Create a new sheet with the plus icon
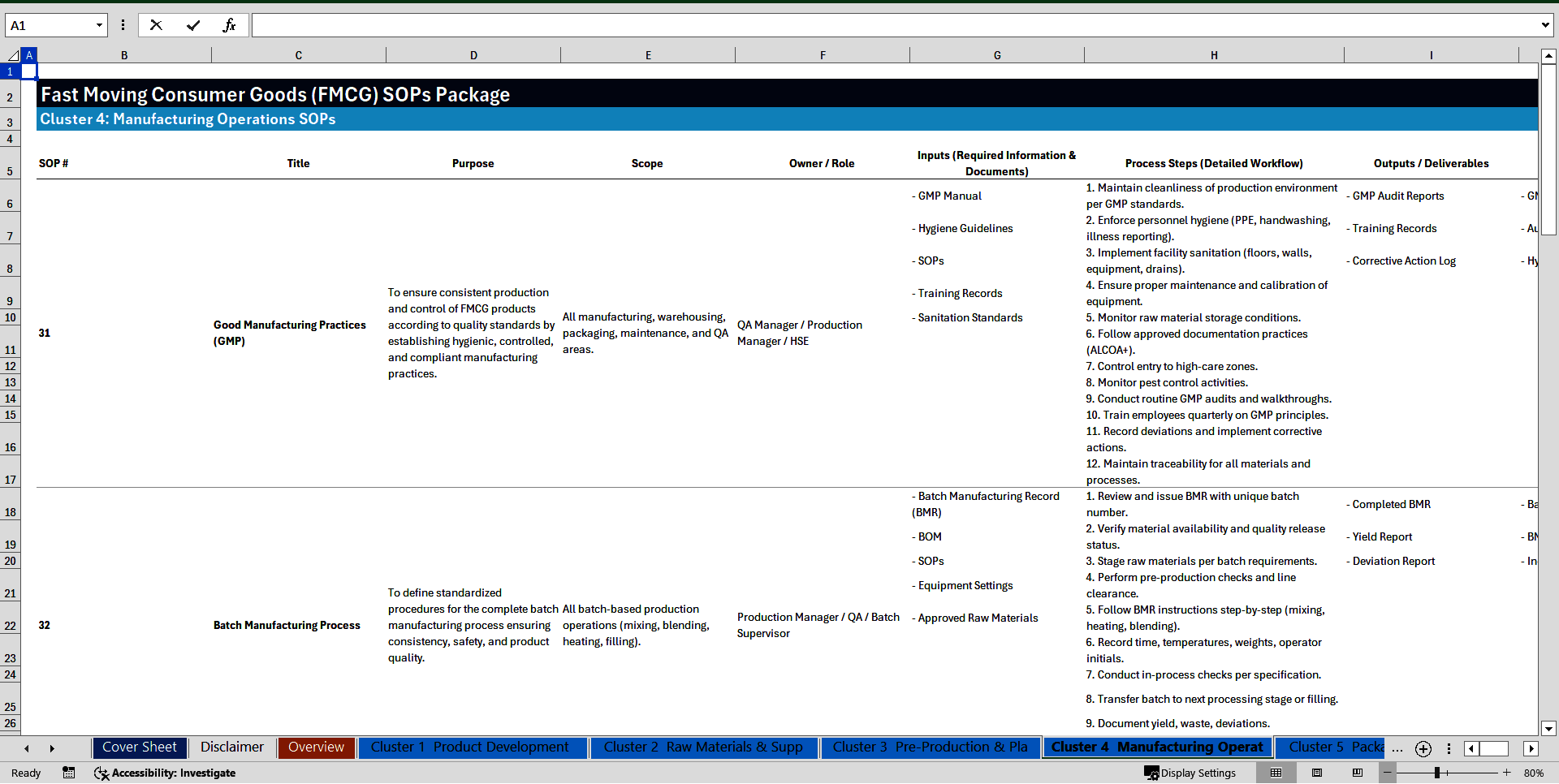 [1423, 748]
